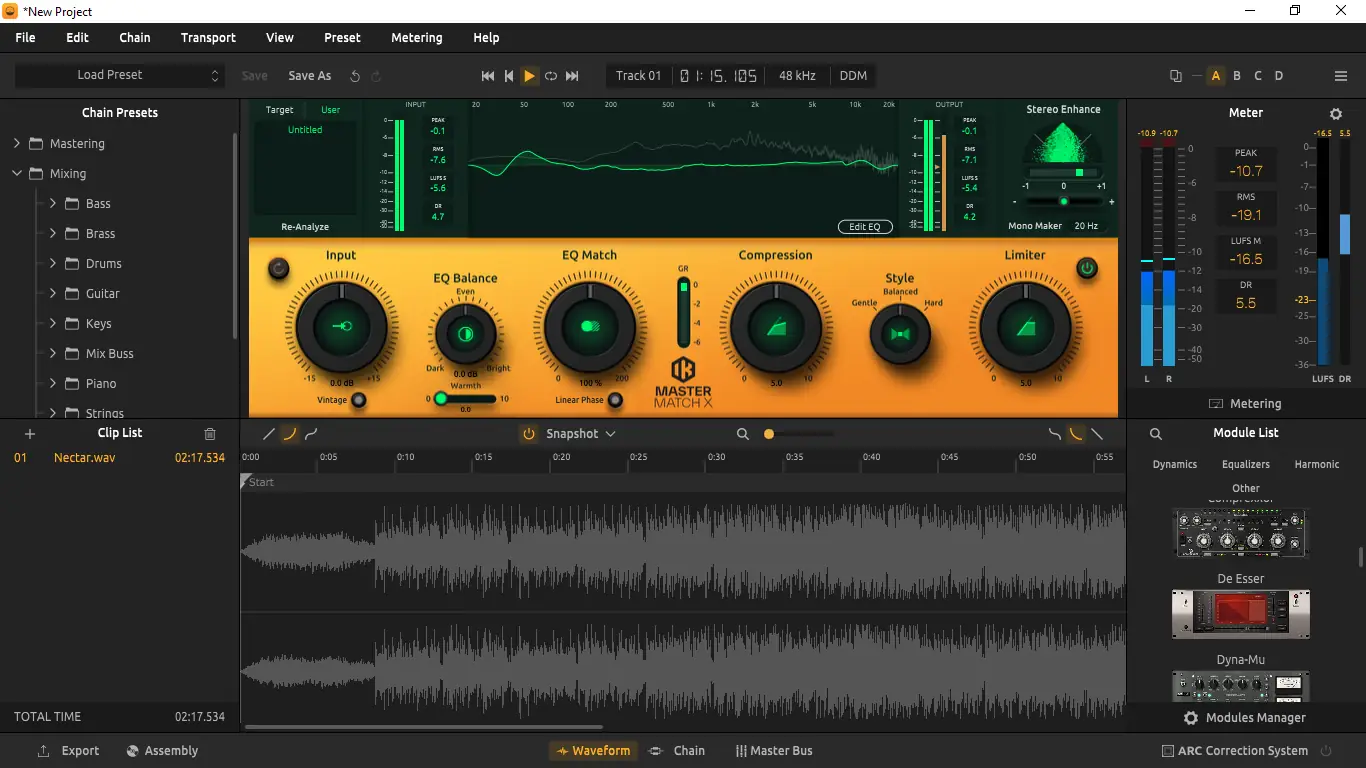
Task: Open the Snapshot dropdown
Action: point(581,434)
